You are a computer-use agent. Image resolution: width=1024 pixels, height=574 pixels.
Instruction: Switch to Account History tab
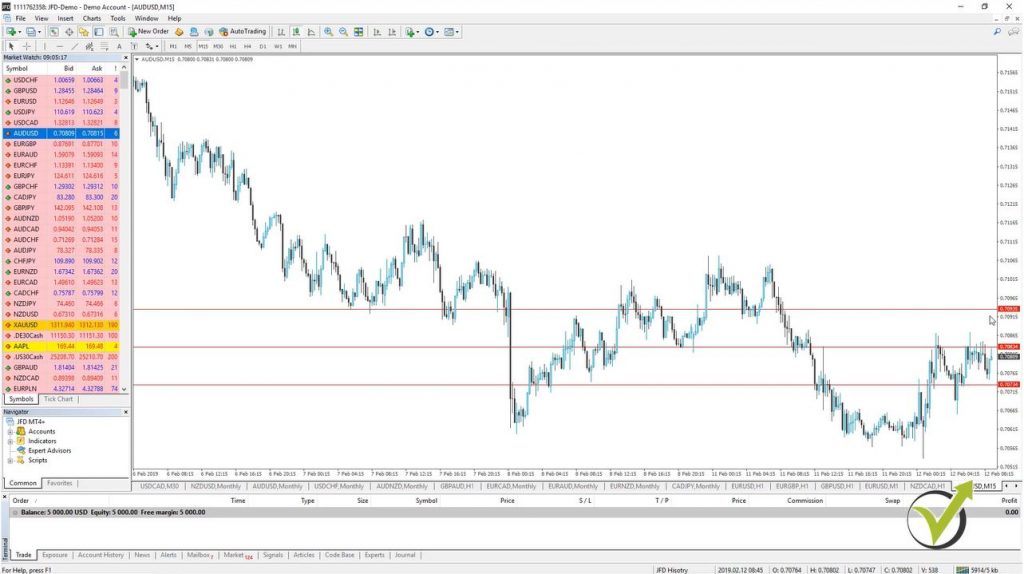click(x=101, y=554)
